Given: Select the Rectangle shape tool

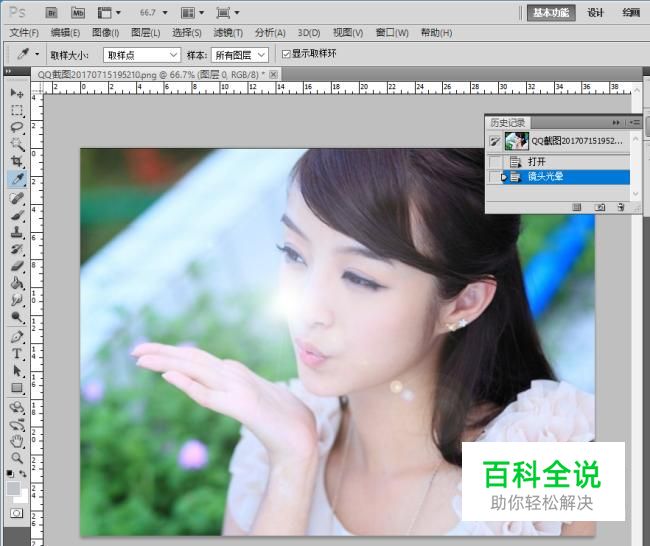Looking at the screenshot, I should pos(17,388).
